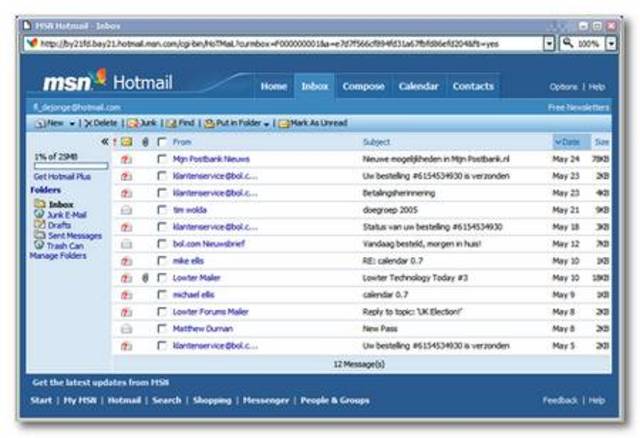Click the Trash Can folder icon
640x438 pixels.
pyautogui.click(x=39, y=245)
